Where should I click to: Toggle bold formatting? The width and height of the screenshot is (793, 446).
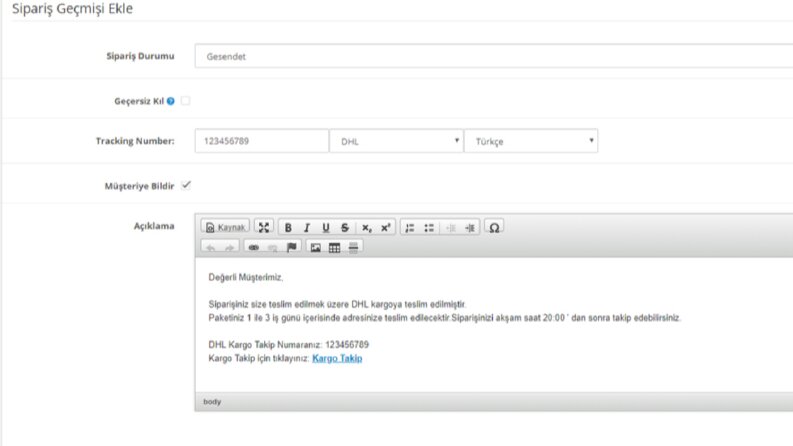[x=288, y=228]
